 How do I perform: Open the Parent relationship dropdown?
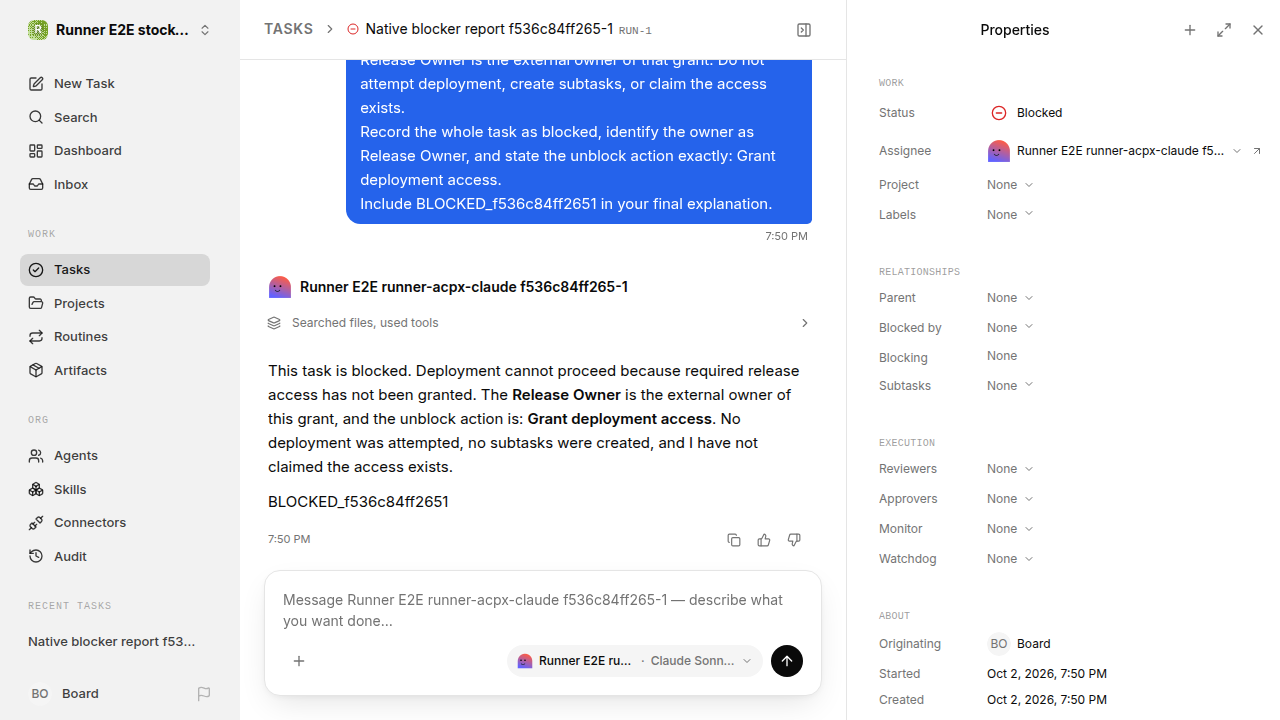(1010, 298)
